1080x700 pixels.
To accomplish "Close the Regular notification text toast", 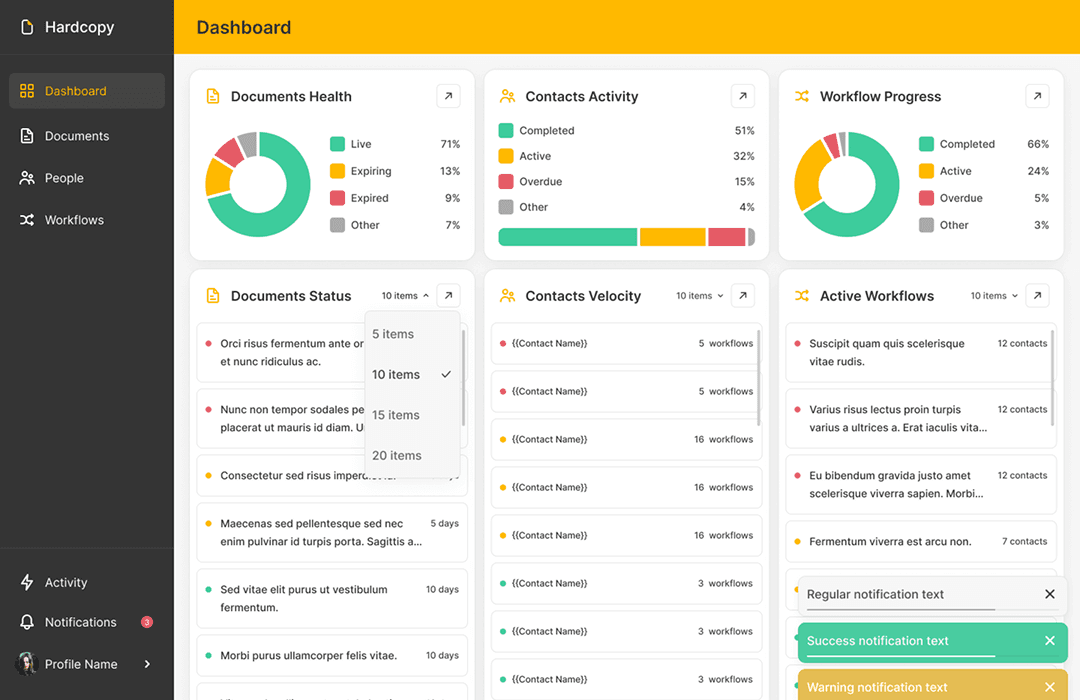I will click(1049, 594).
